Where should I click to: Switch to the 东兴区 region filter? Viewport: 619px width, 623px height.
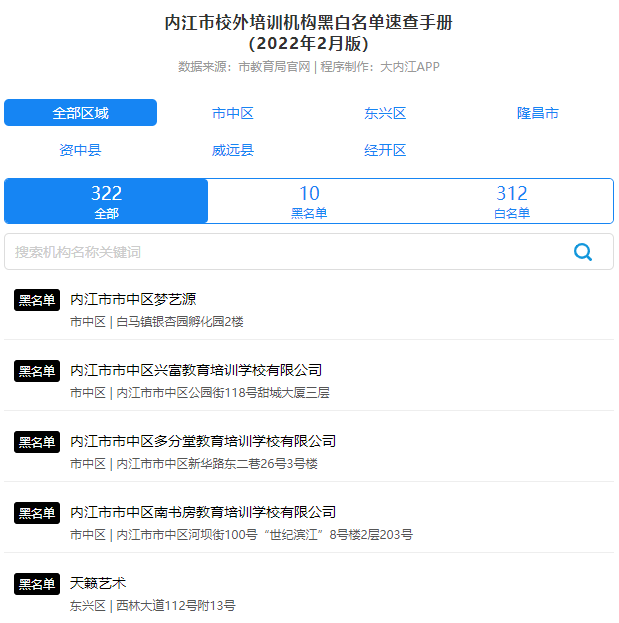[385, 113]
